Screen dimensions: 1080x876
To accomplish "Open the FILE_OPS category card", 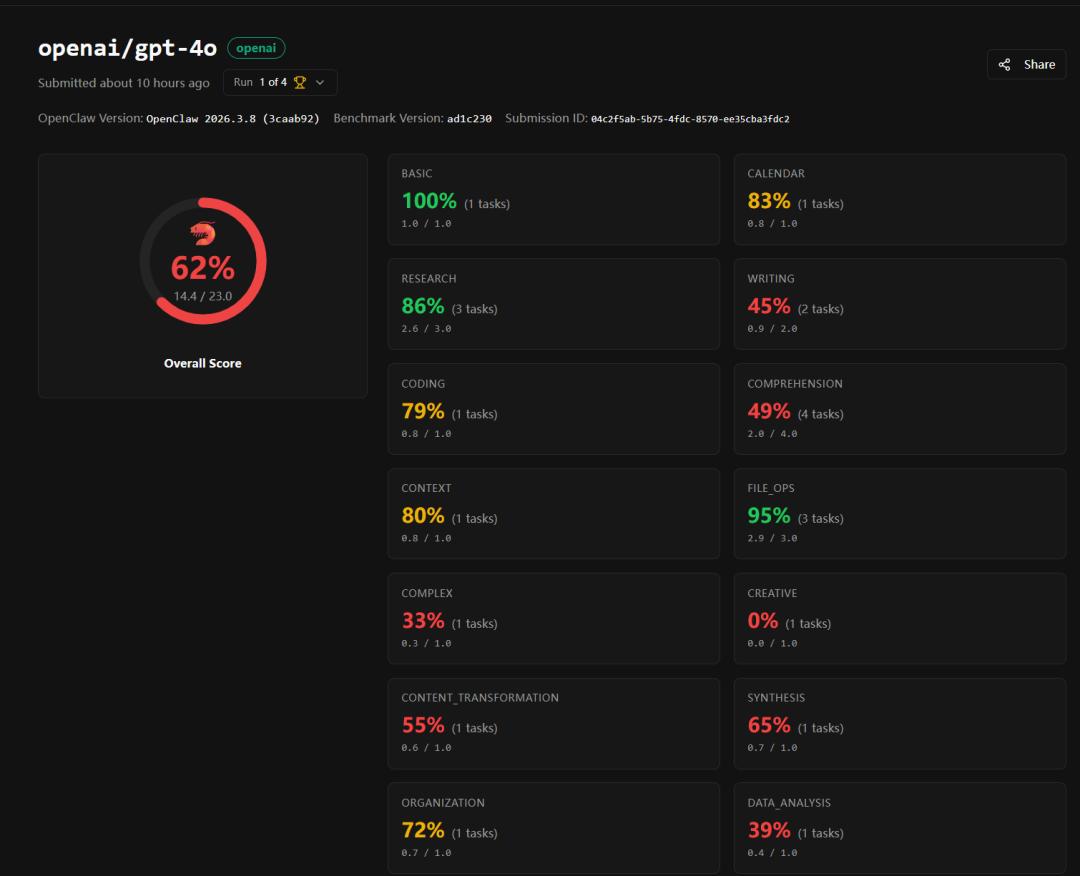I will (x=899, y=514).
